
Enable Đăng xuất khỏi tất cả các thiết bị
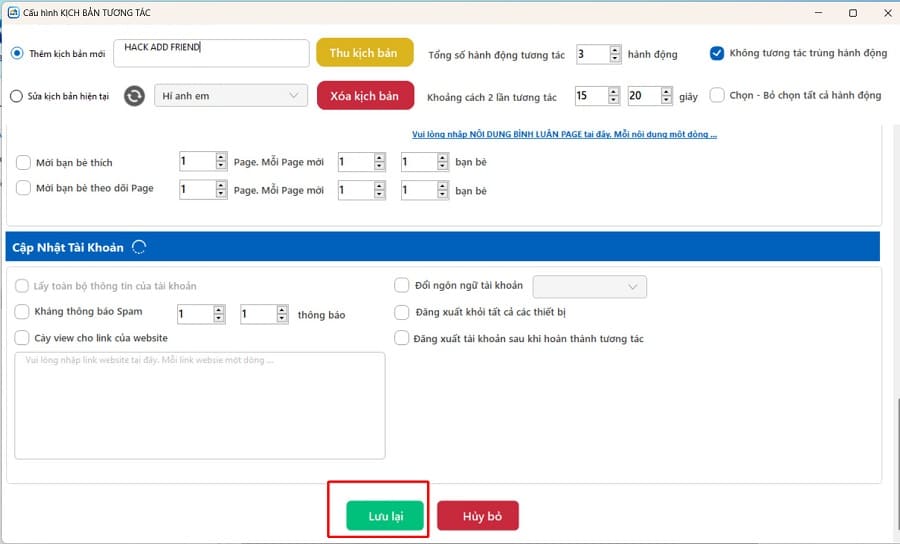(x=402, y=312)
